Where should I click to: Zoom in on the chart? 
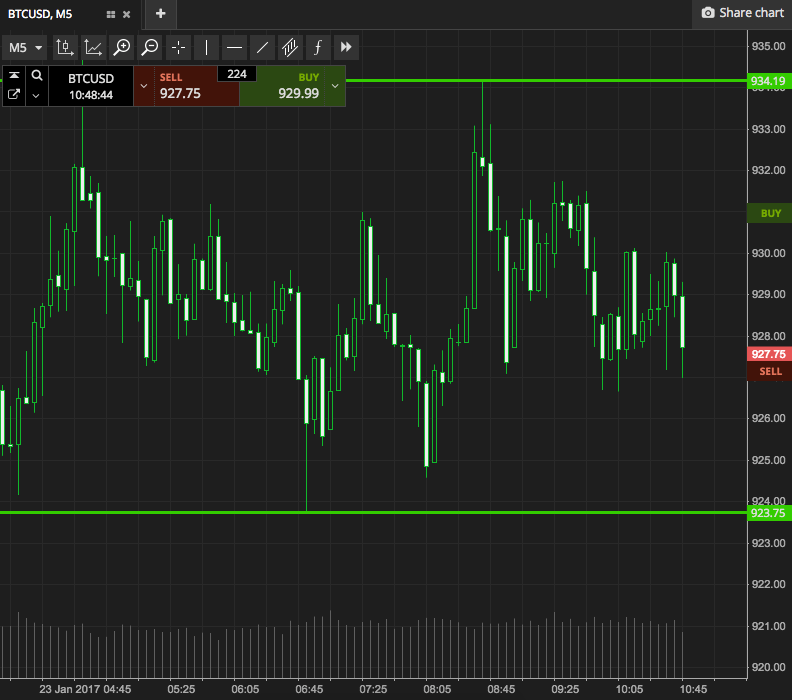pos(121,47)
